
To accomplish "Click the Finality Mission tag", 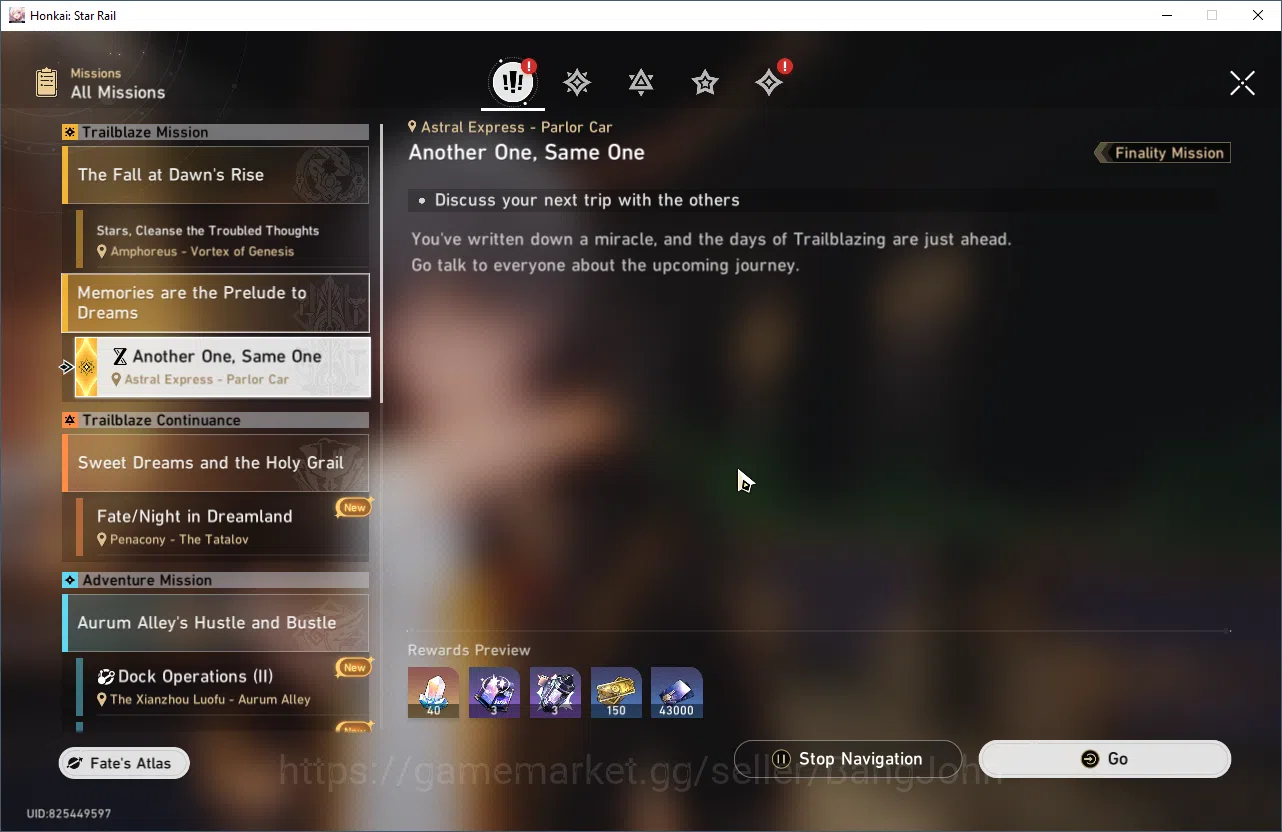I will click(x=1162, y=153).
